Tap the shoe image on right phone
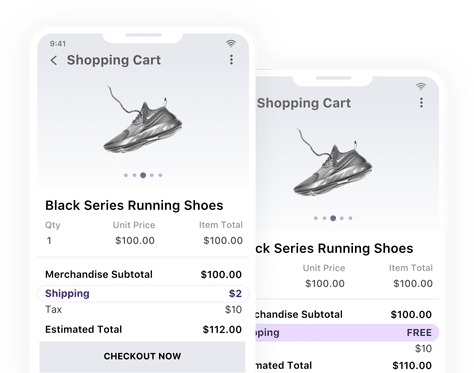The width and height of the screenshot is (474, 373). pos(332,163)
